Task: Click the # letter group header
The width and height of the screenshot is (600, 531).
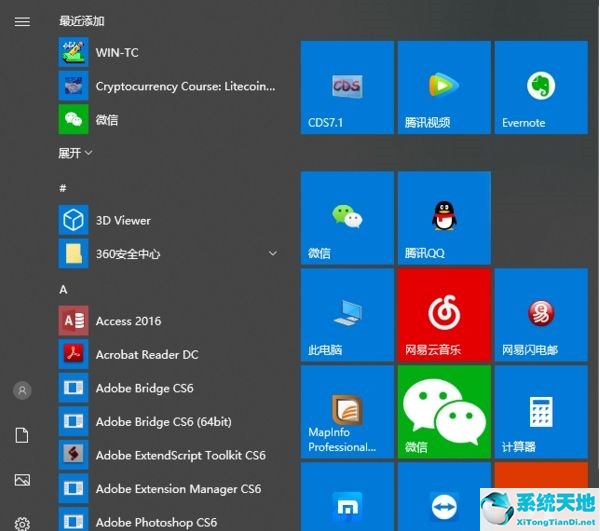Action: 63,188
